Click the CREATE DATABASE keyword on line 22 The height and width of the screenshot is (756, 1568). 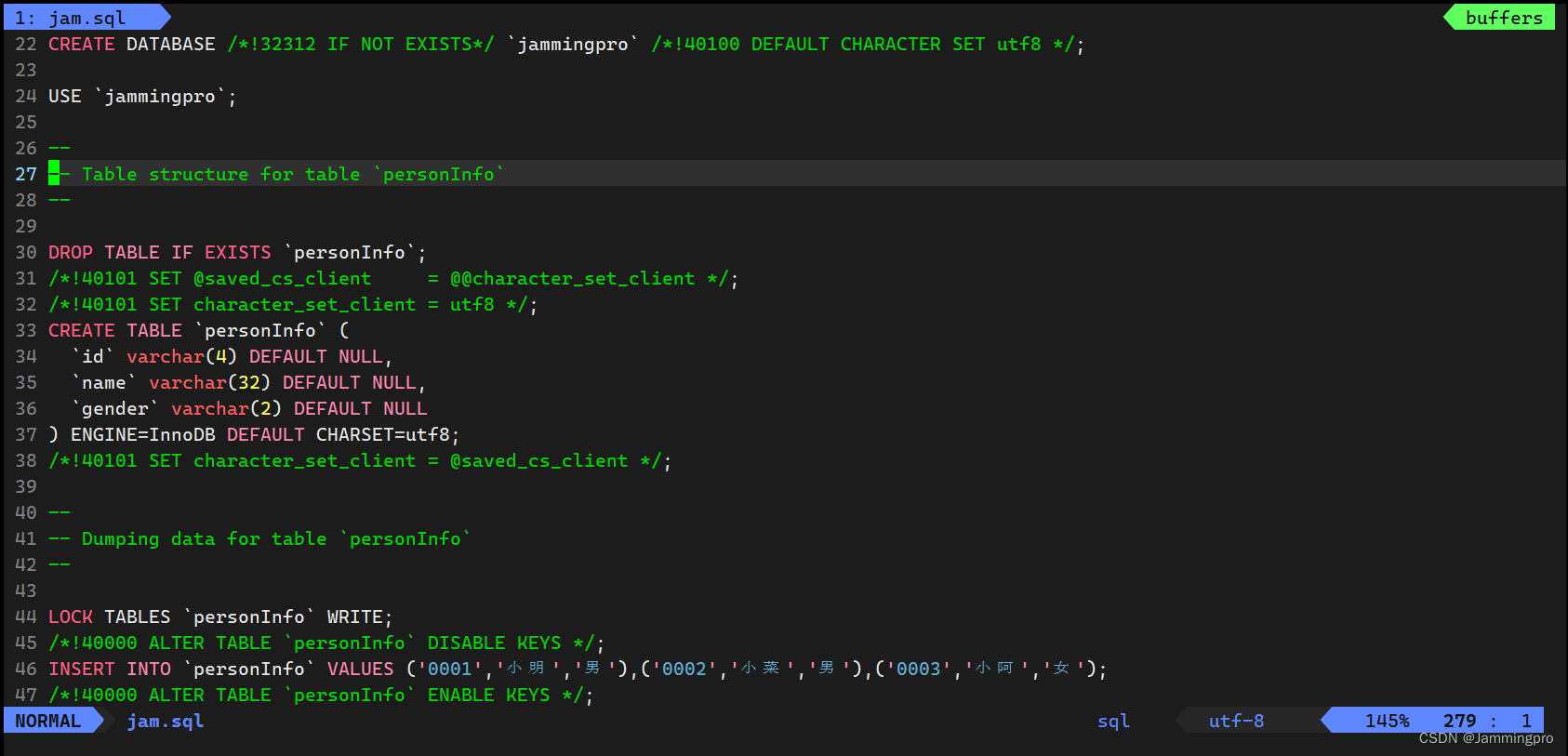(132, 44)
